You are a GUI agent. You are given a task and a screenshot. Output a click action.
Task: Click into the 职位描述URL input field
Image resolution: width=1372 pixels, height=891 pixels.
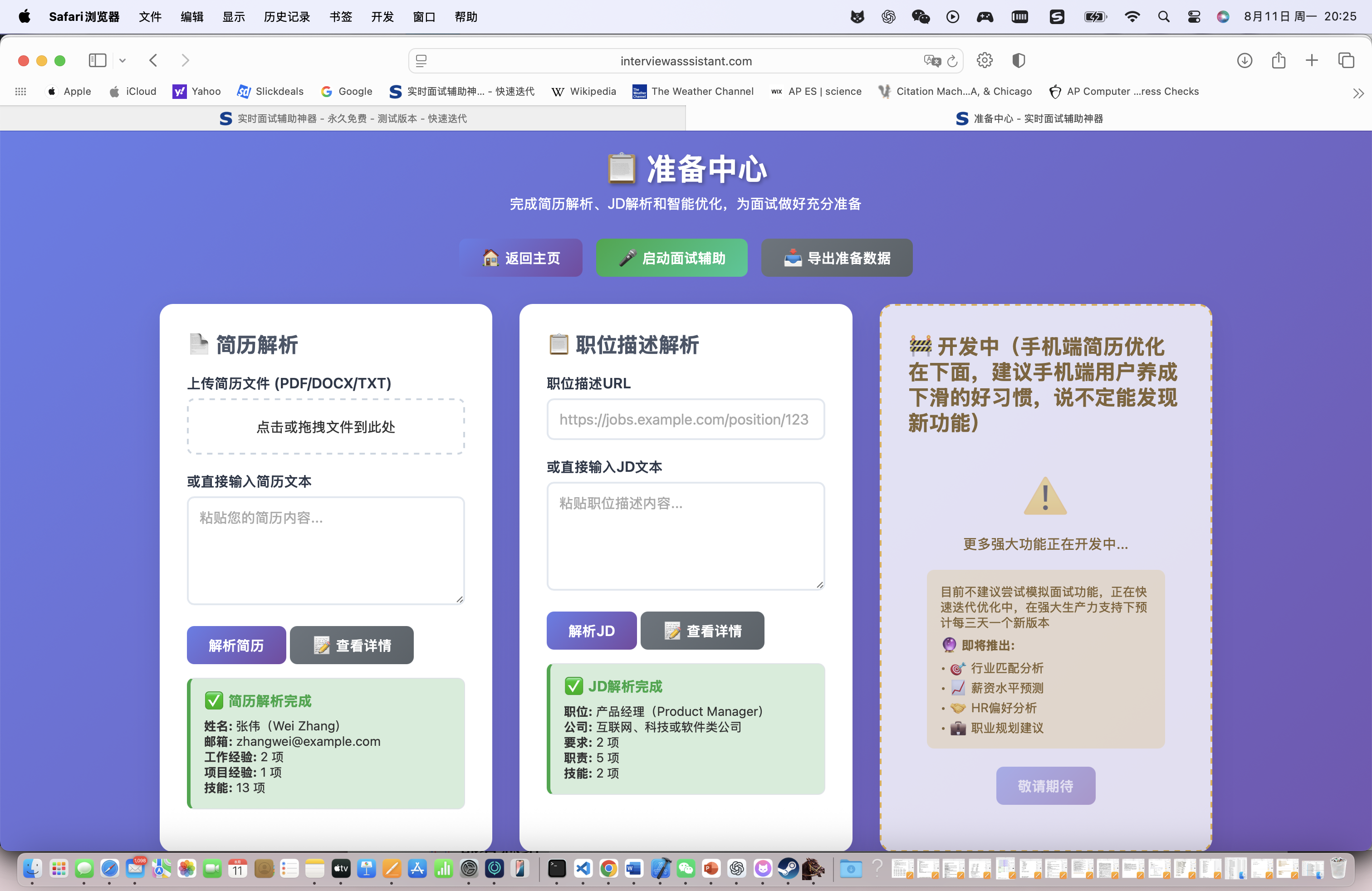(685, 420)
